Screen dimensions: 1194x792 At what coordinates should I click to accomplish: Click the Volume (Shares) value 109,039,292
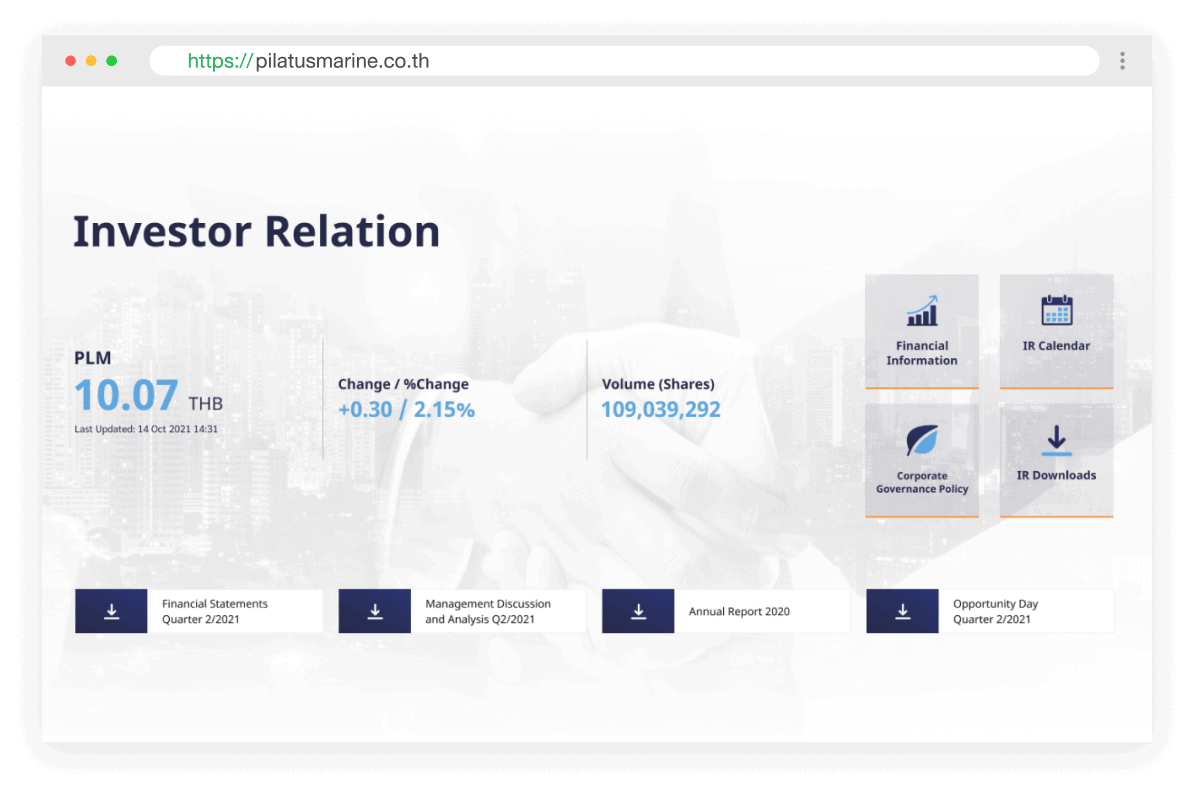[660, 409]
